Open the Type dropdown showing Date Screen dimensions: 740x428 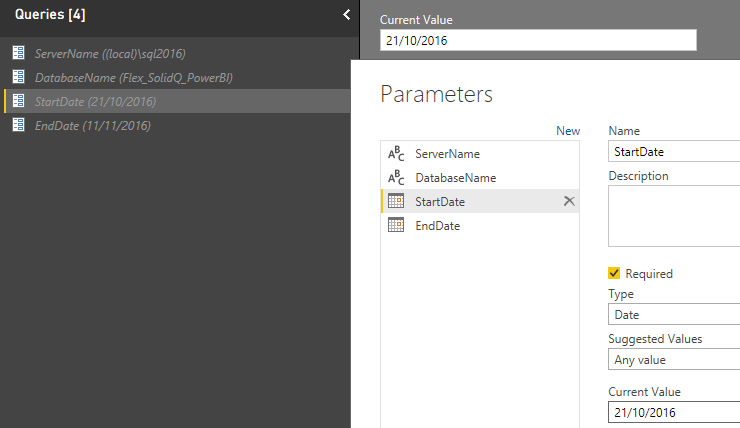click(674, 315)
